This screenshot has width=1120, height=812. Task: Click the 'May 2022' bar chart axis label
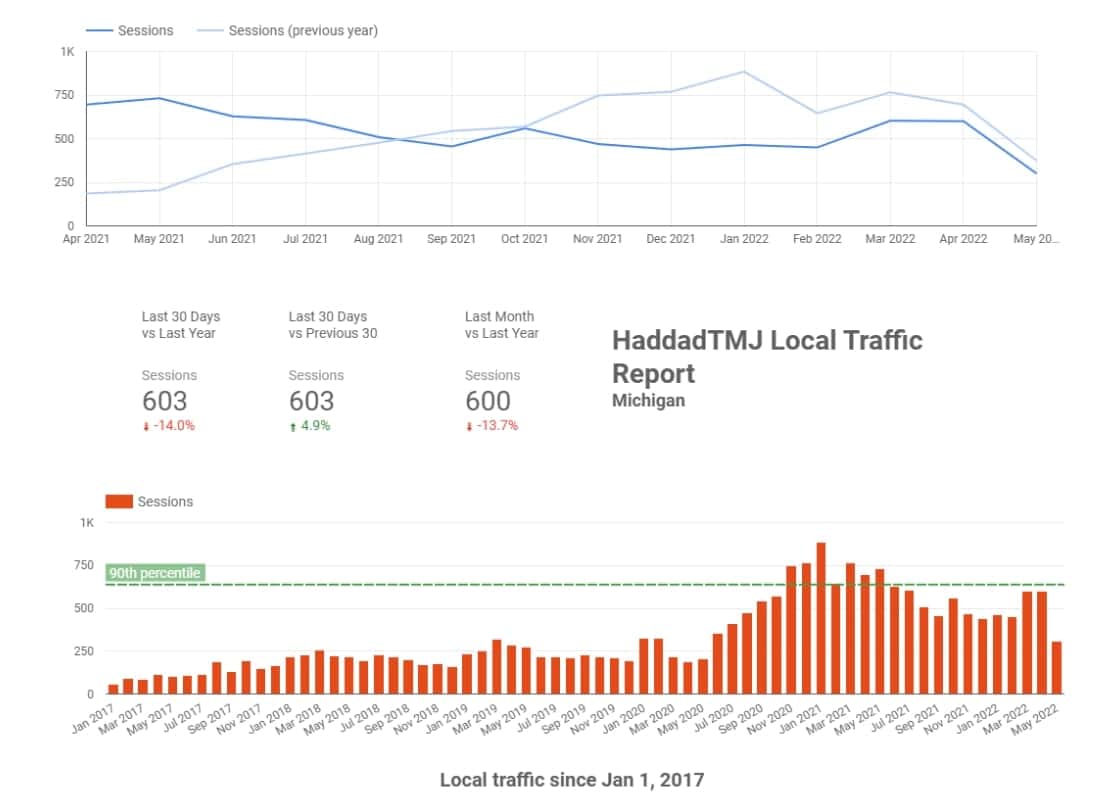click(1036, 718)
